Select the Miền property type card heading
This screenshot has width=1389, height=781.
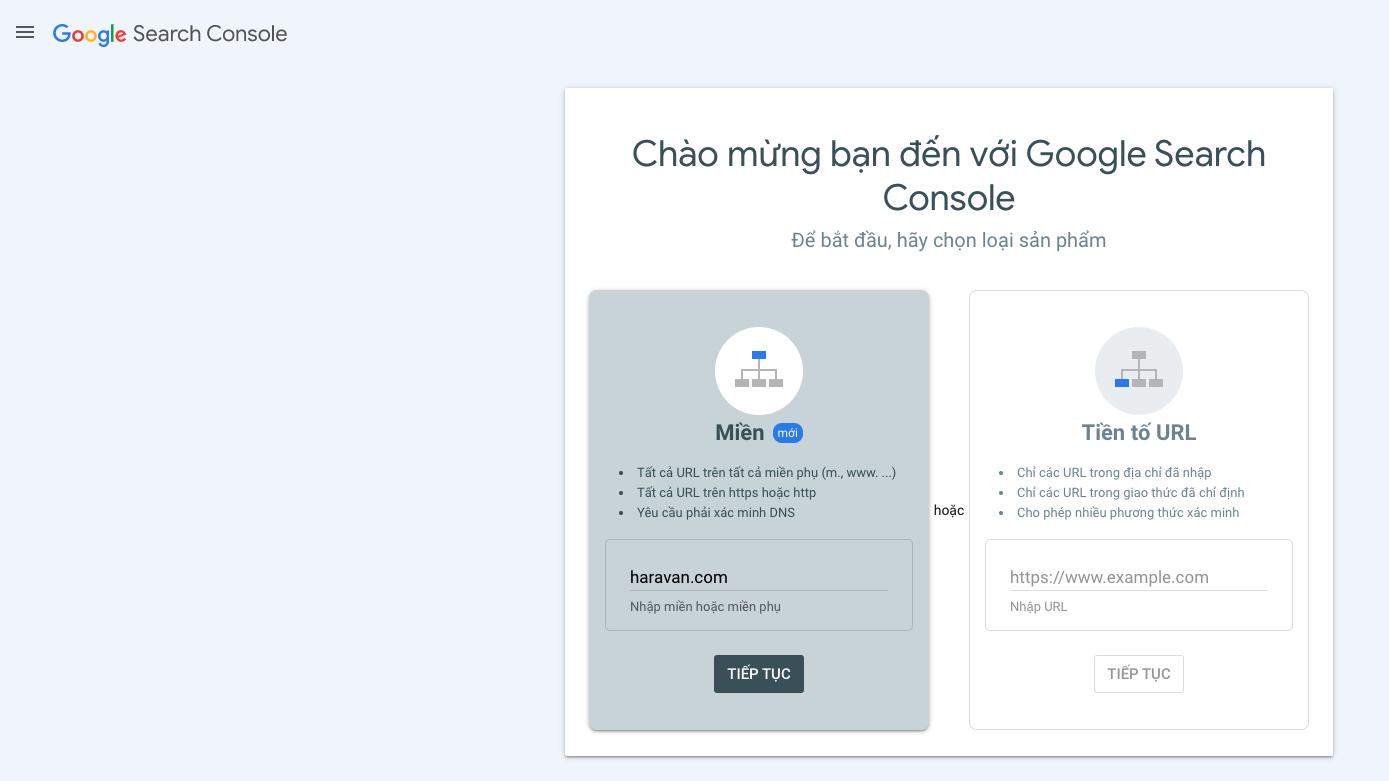(739, 433)
